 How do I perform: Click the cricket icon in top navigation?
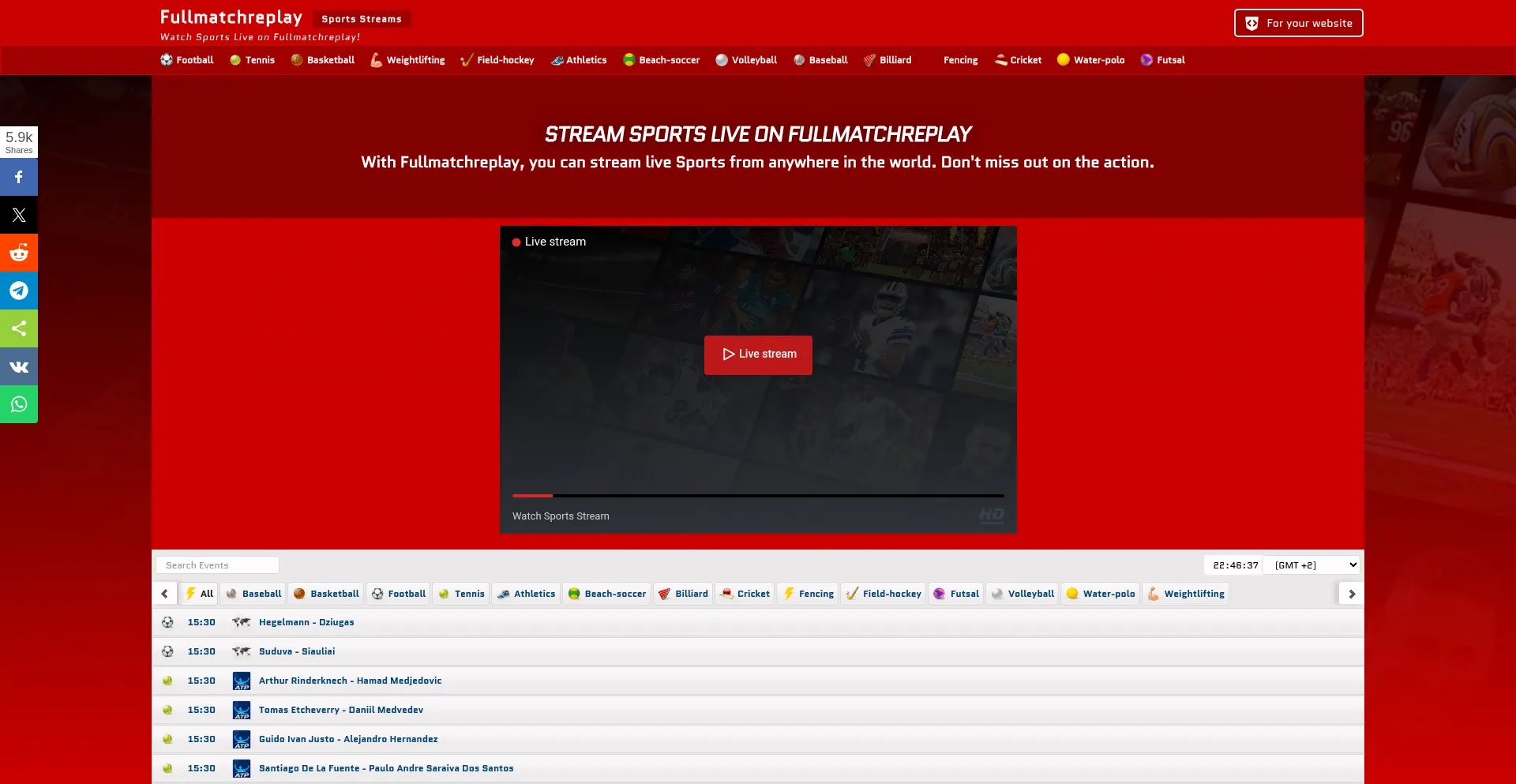pyautogui.click(x=1000, y=60)
